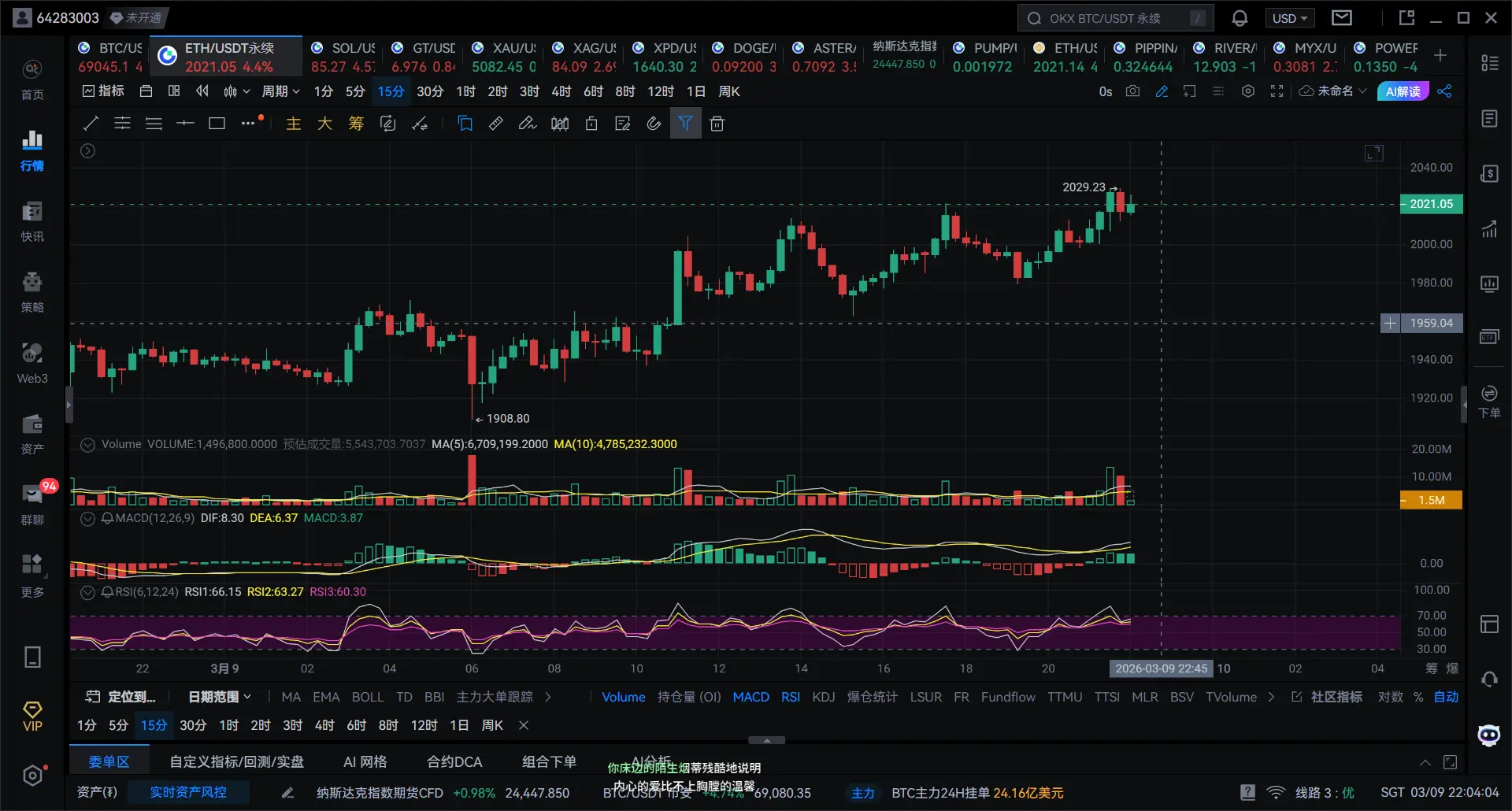Select the 30分 timeframe in top toolbar
Viewport: 1512px width, 811px height.
[430, 91]
